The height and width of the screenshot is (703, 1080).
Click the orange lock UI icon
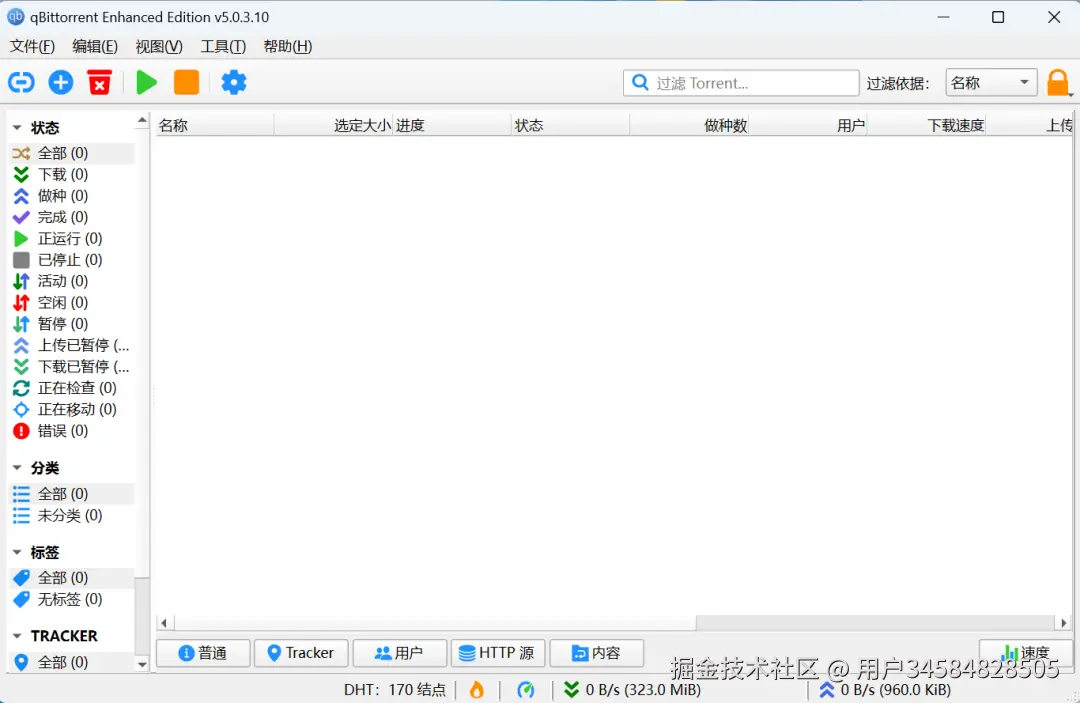pyautogui.click(x=1058, y=83)
